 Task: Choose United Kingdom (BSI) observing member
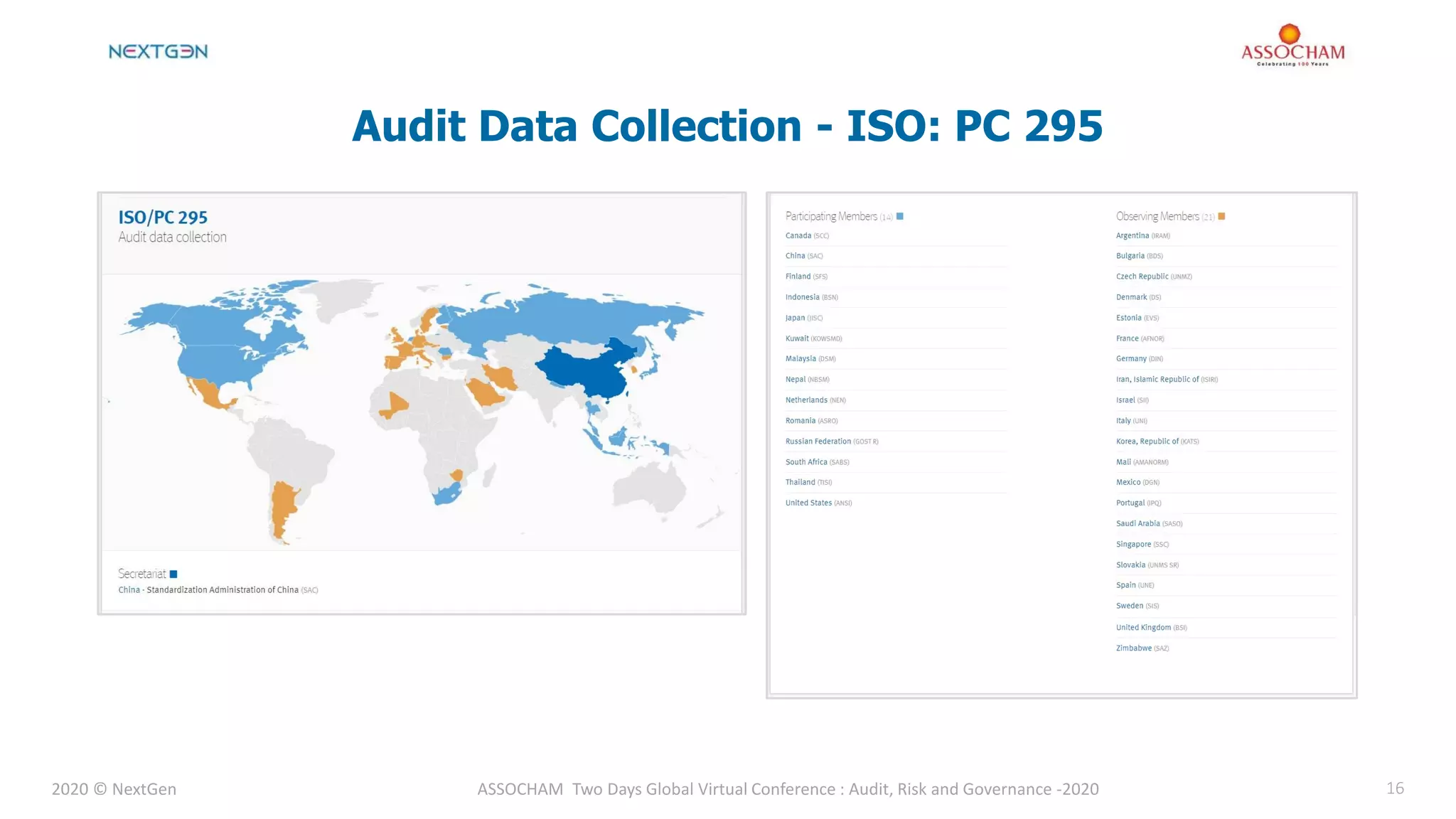click(1152, 627)
